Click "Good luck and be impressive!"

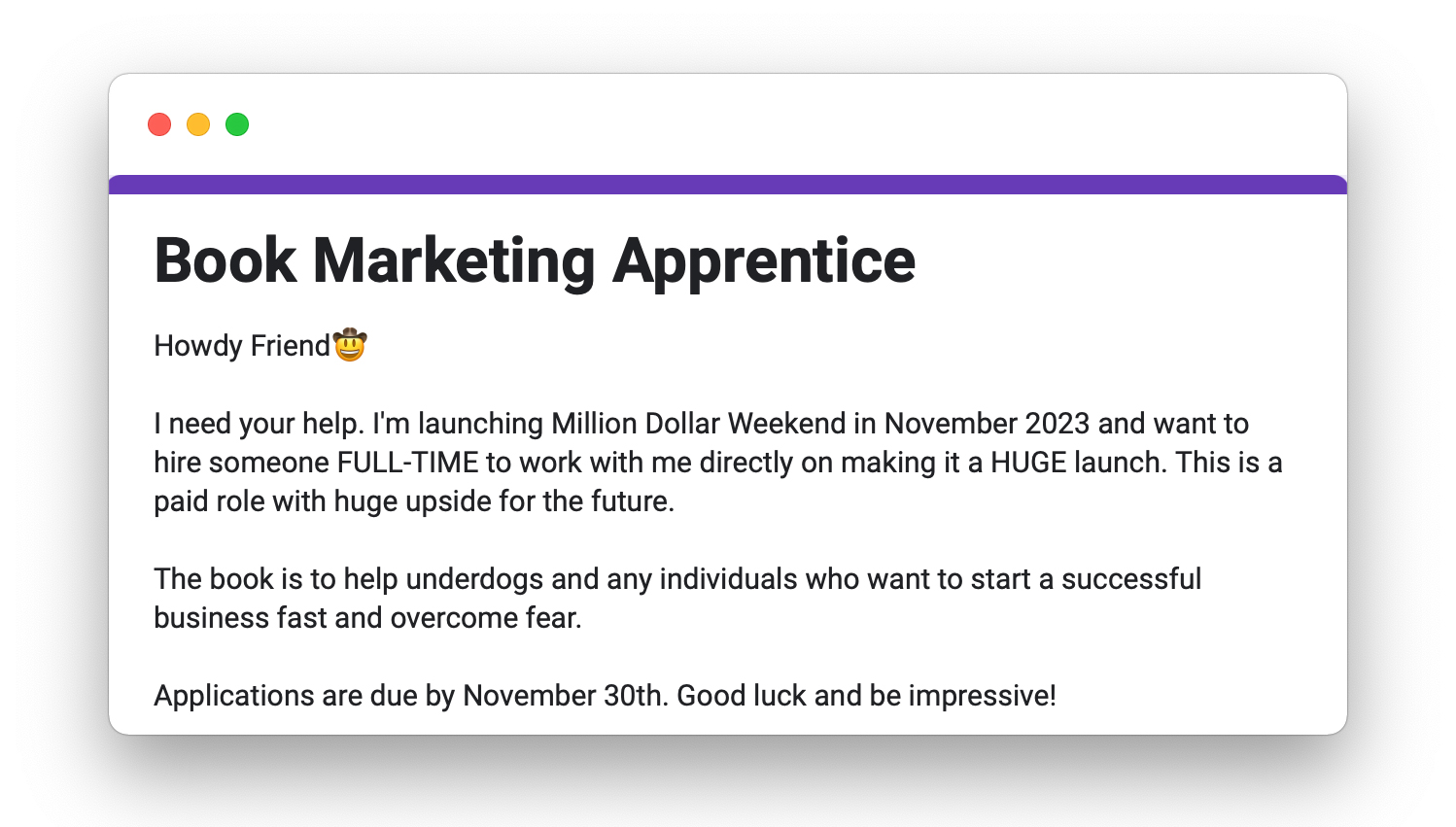click(866, 696)
